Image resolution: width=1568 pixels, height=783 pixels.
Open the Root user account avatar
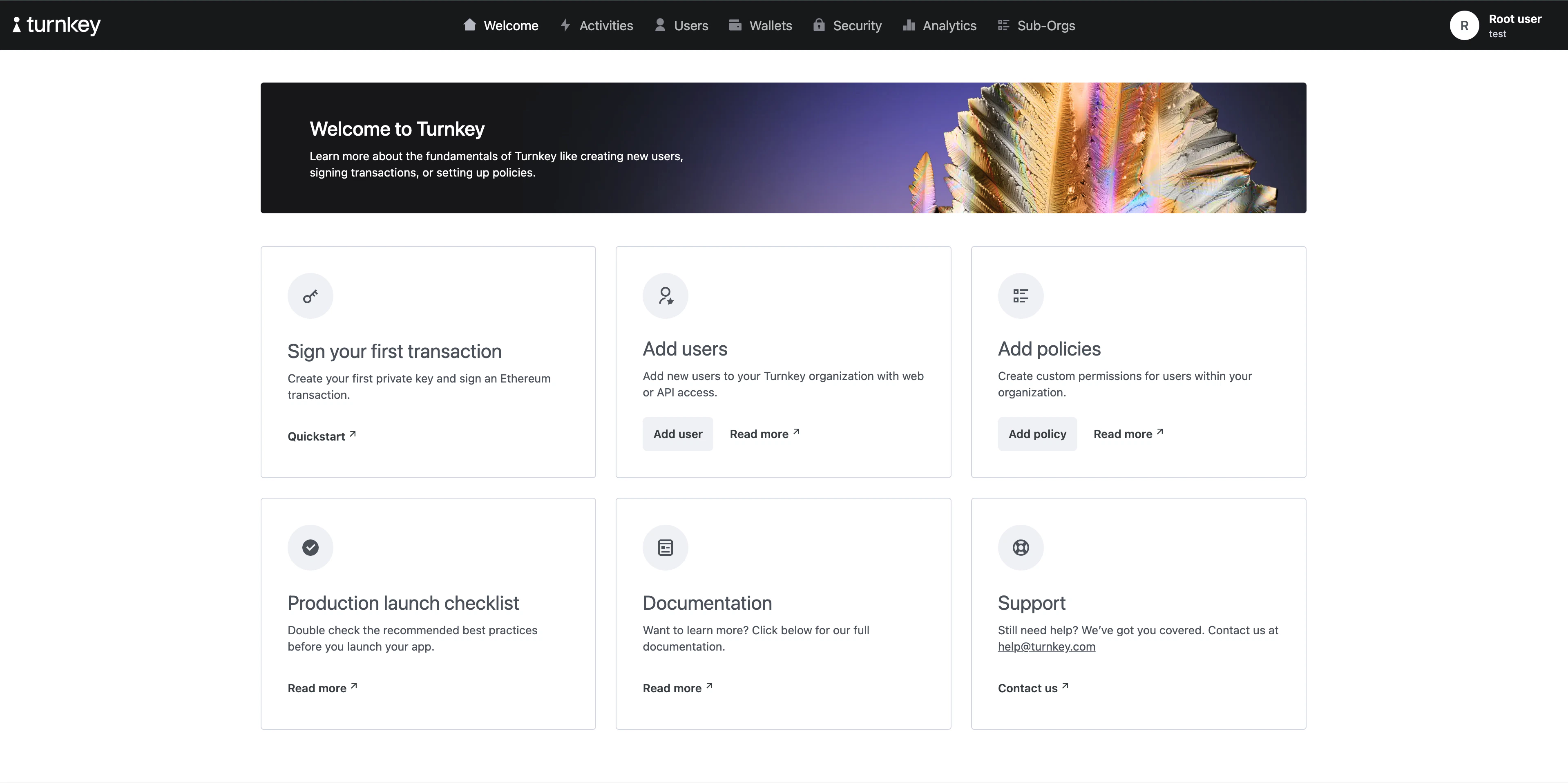pos(1465,25)
